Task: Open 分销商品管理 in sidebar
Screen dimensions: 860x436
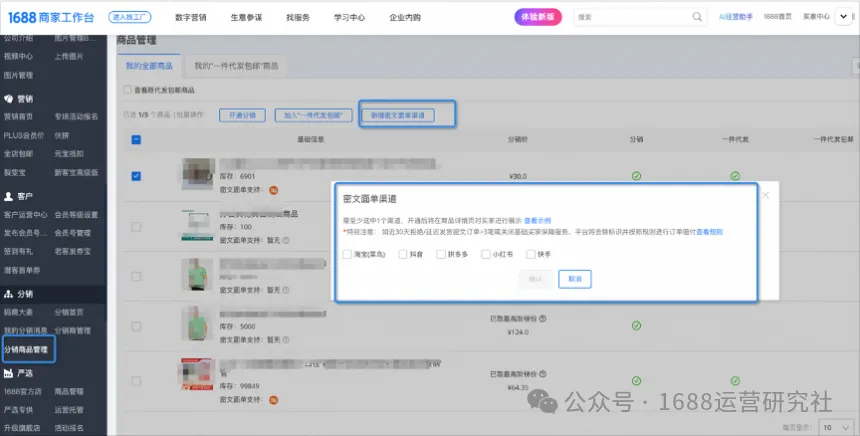Action: (26, 349)
